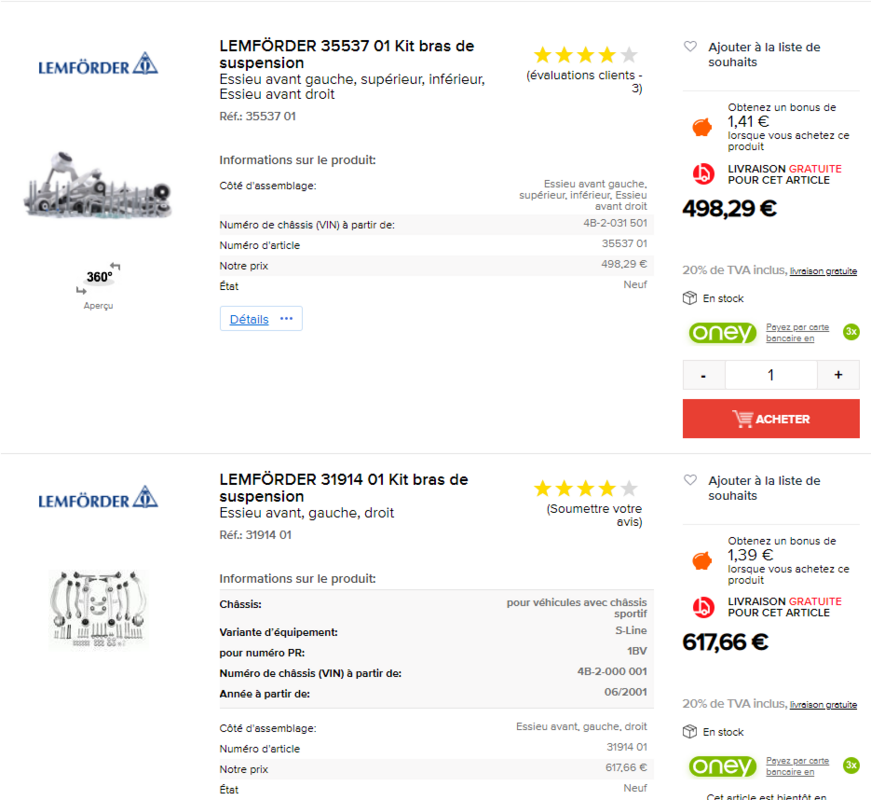
Task: Click the piggy bank bonus icon for 1,41 €
Action: [x=703, y=127]
